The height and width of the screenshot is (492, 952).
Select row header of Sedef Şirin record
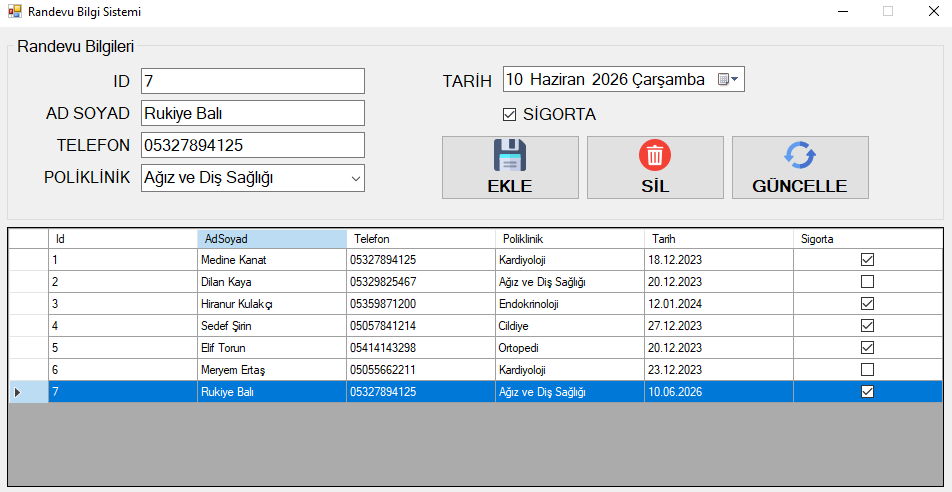[28, 326]
